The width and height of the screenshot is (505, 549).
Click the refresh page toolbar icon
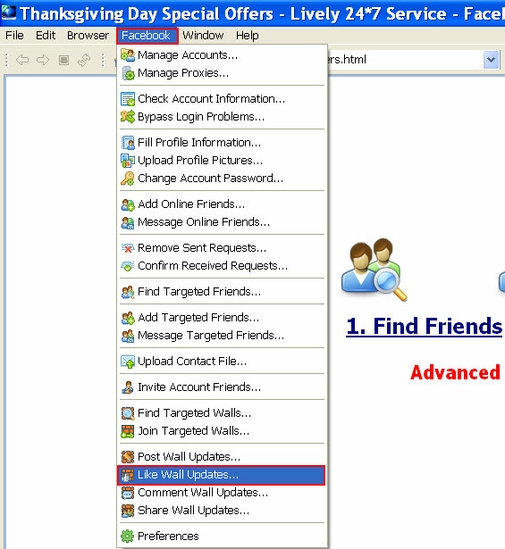click(x=84, y=60)
